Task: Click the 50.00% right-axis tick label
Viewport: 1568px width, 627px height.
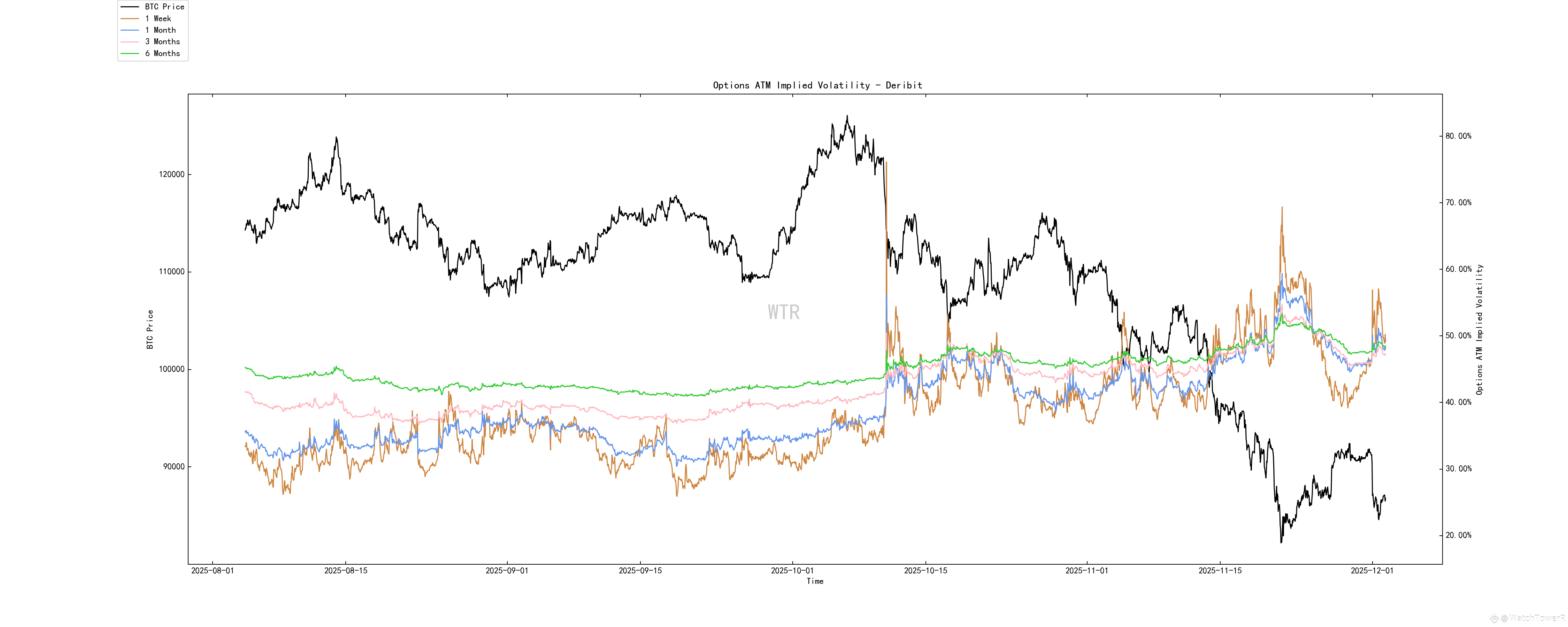Action: tap(1458, 336)
